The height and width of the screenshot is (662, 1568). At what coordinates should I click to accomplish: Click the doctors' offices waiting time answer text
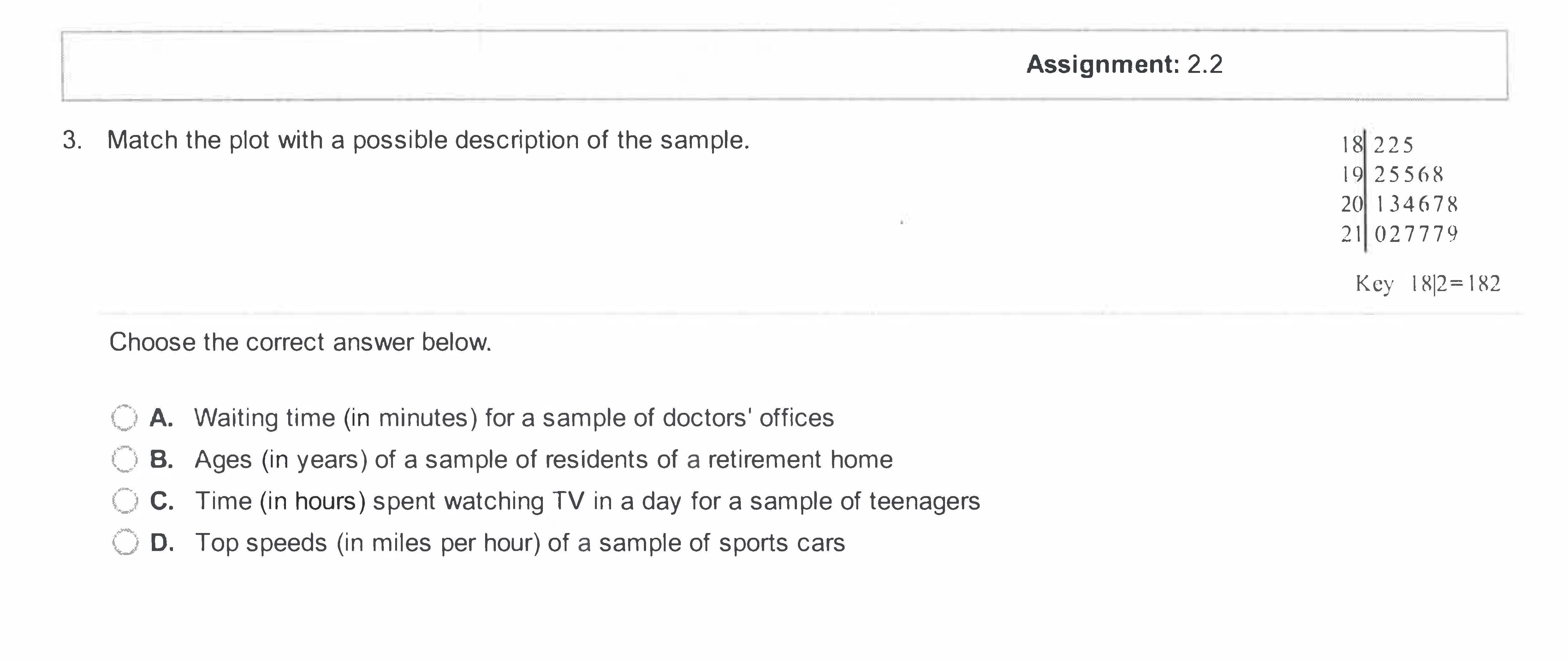point(514,418)
